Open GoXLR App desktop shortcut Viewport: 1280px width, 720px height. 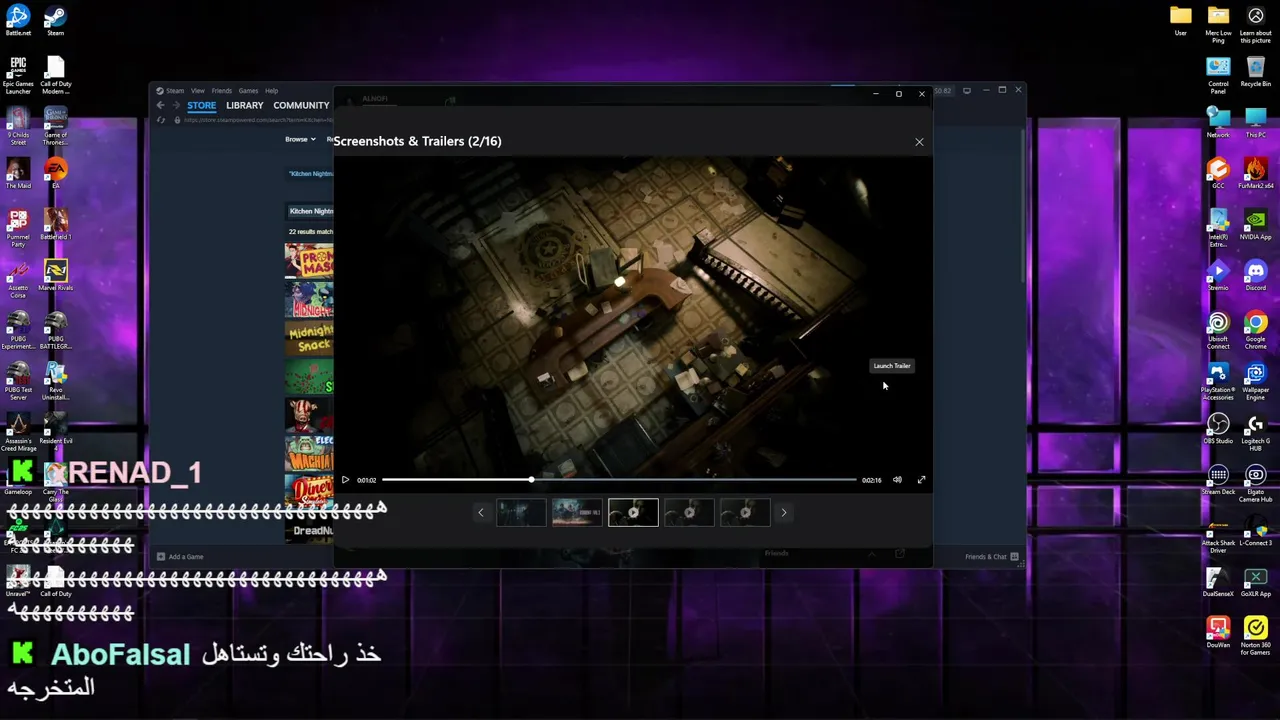pos(1256,581)
